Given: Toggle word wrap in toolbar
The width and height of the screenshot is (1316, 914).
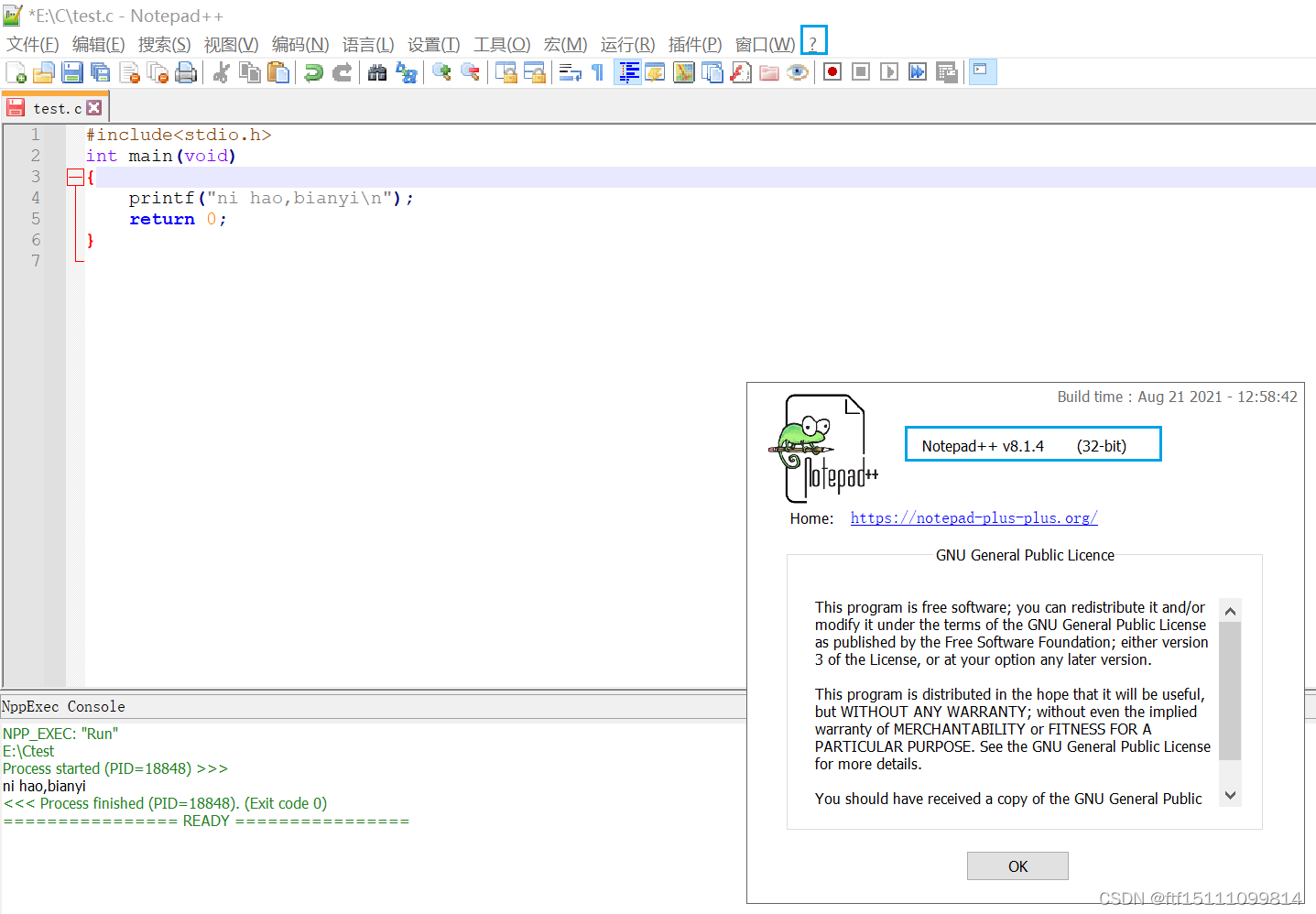Looking at the screenshot, I should coord(570,72).
